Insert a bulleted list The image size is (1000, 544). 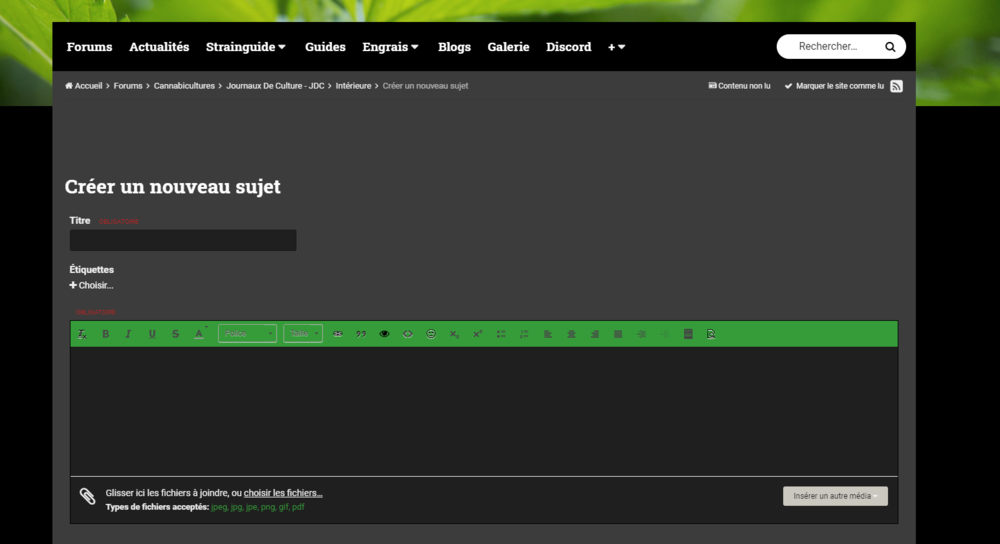tap(501, 334)
